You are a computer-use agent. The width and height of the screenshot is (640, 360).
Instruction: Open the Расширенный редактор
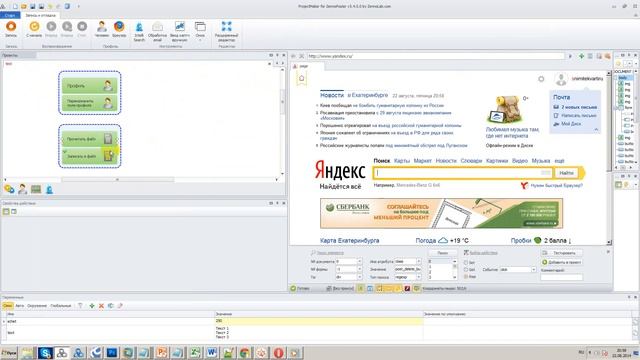click(x=227, y=31)
